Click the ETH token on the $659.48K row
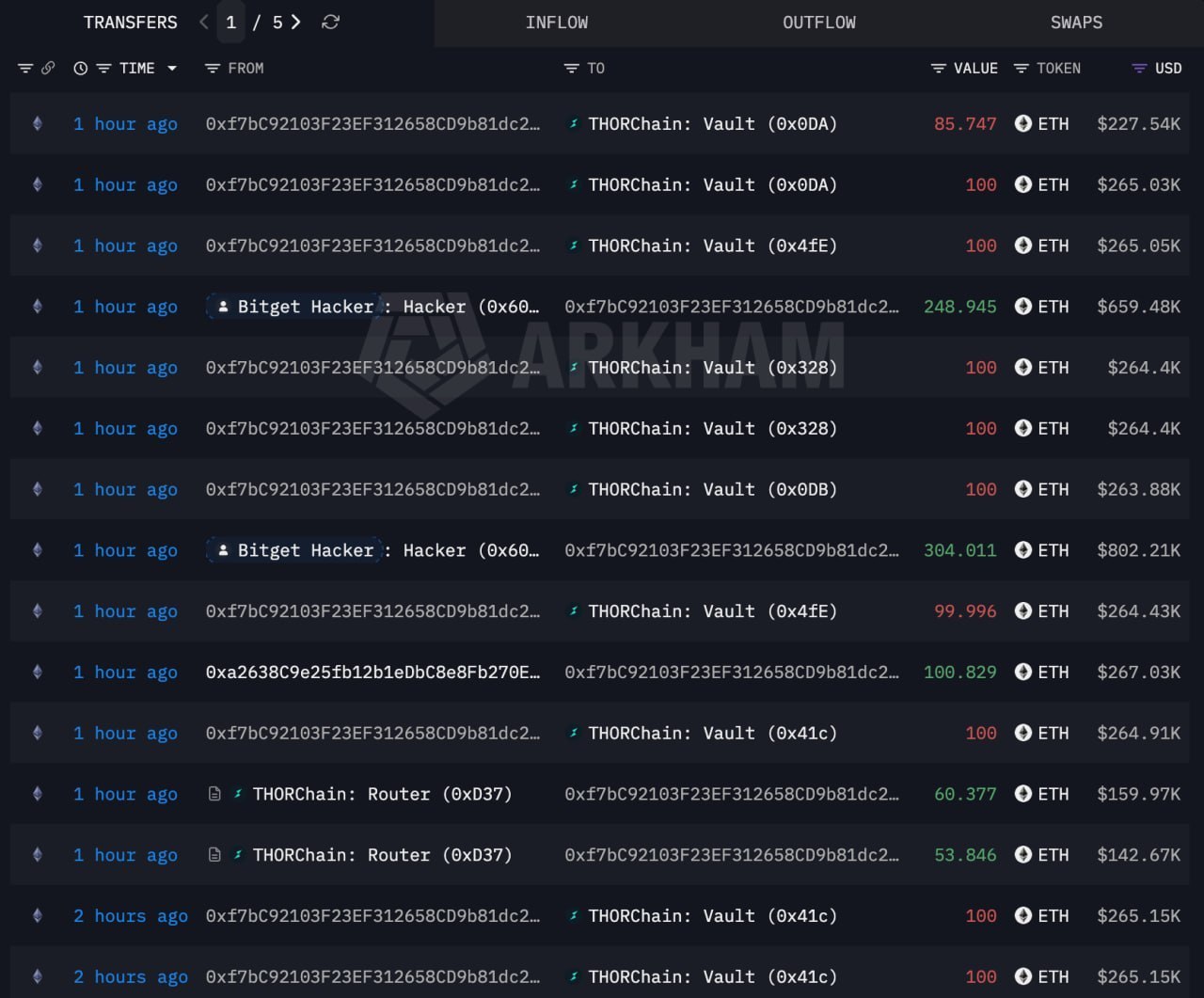 (1042, 307)
